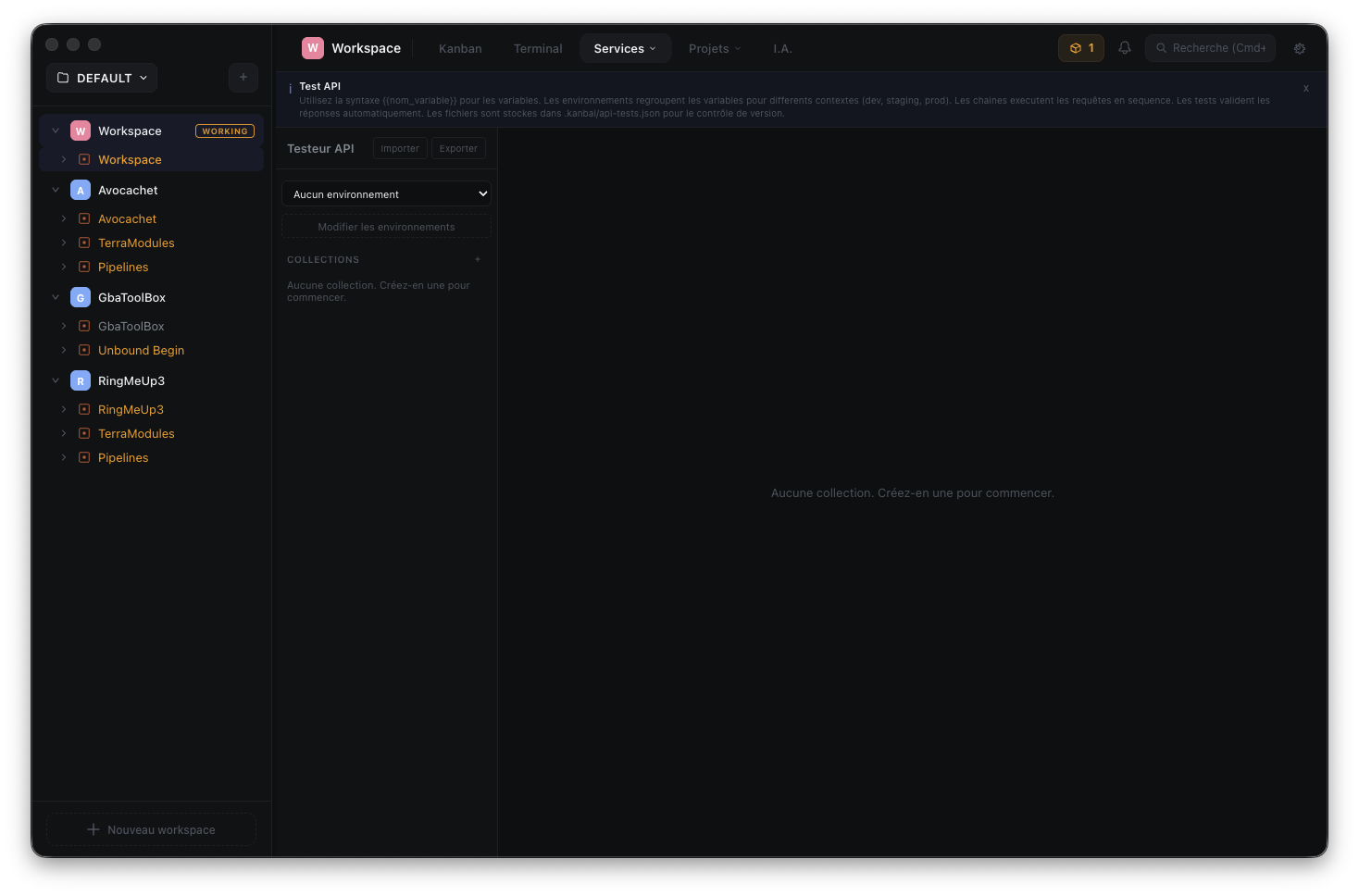
Task: Collapse the RingMeUp3 group
Action: point(56,380)
